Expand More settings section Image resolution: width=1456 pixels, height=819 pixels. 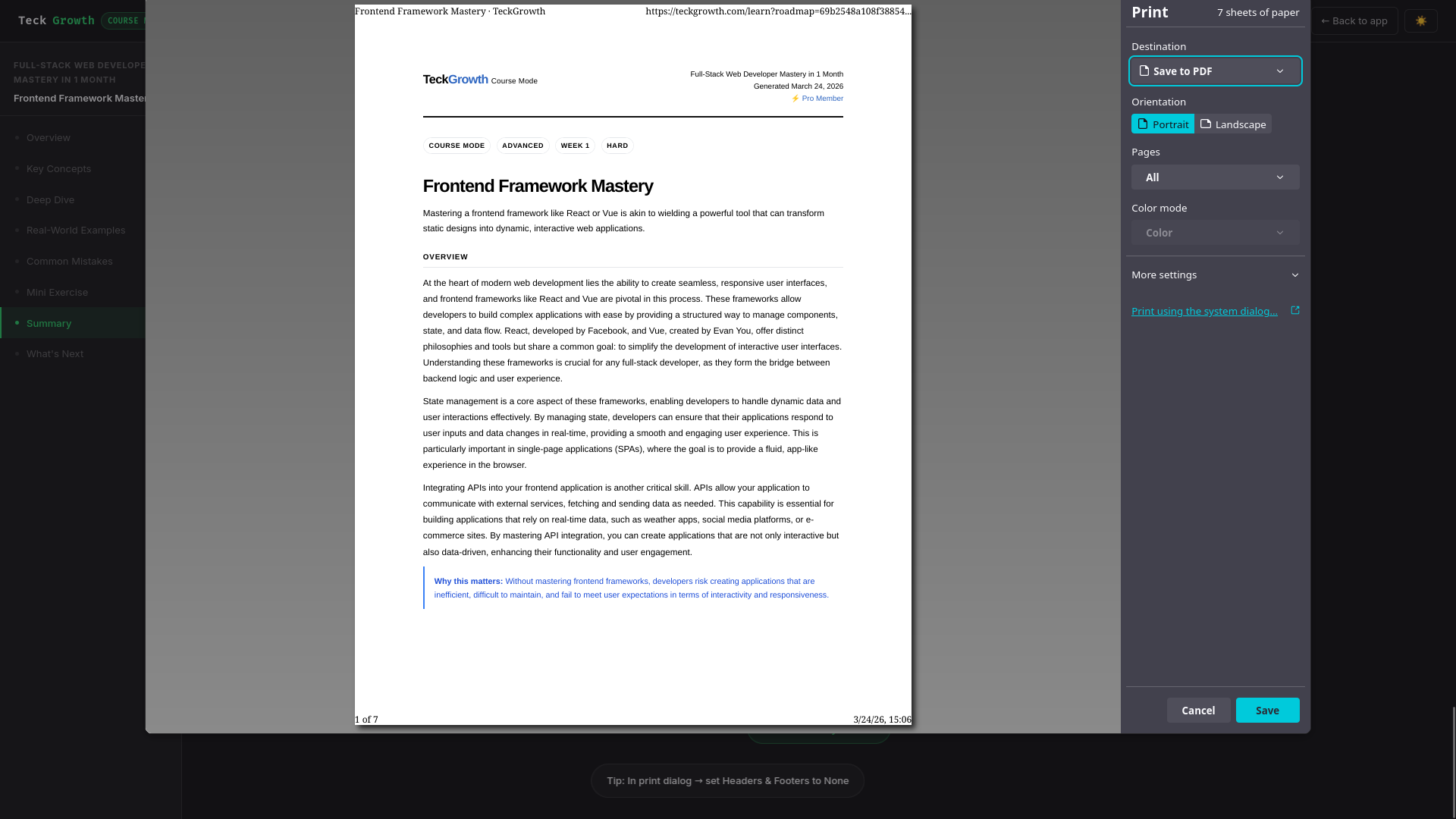pyautogui.click(x=1216, y=275)
